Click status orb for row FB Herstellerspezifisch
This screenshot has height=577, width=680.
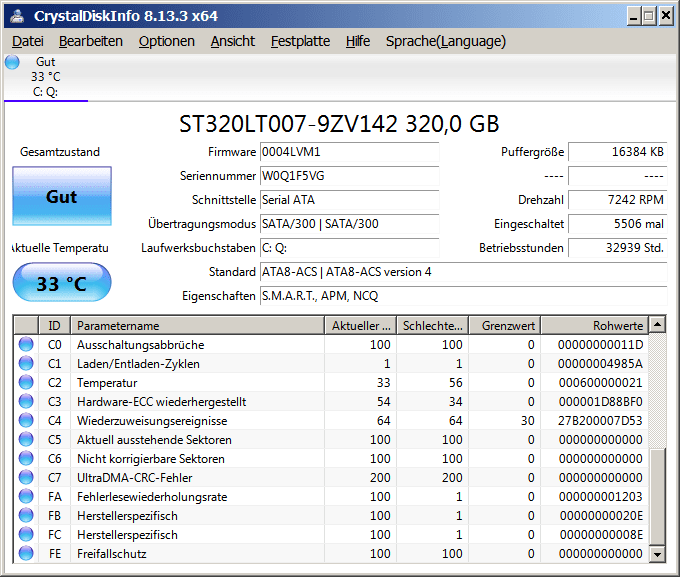(x=26, y=516)
